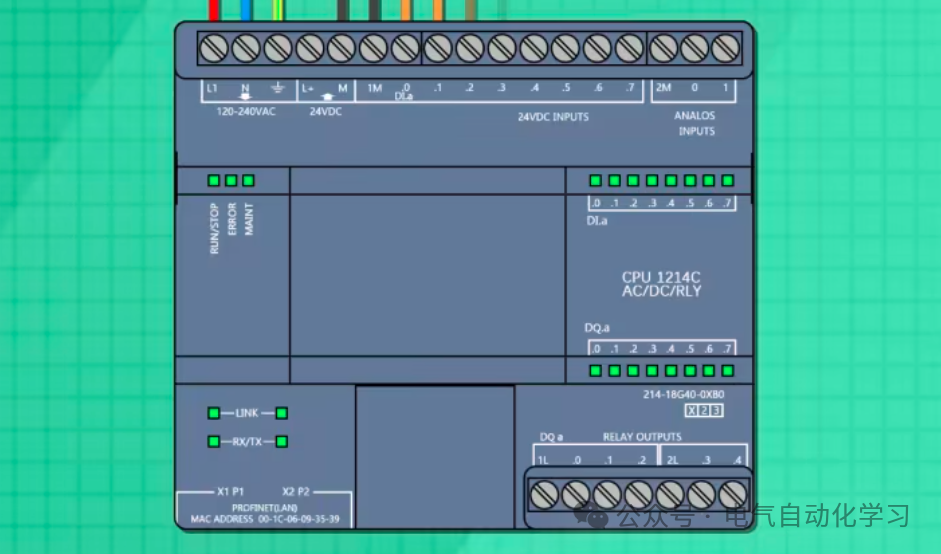Click the blank center cover panel

427,275
